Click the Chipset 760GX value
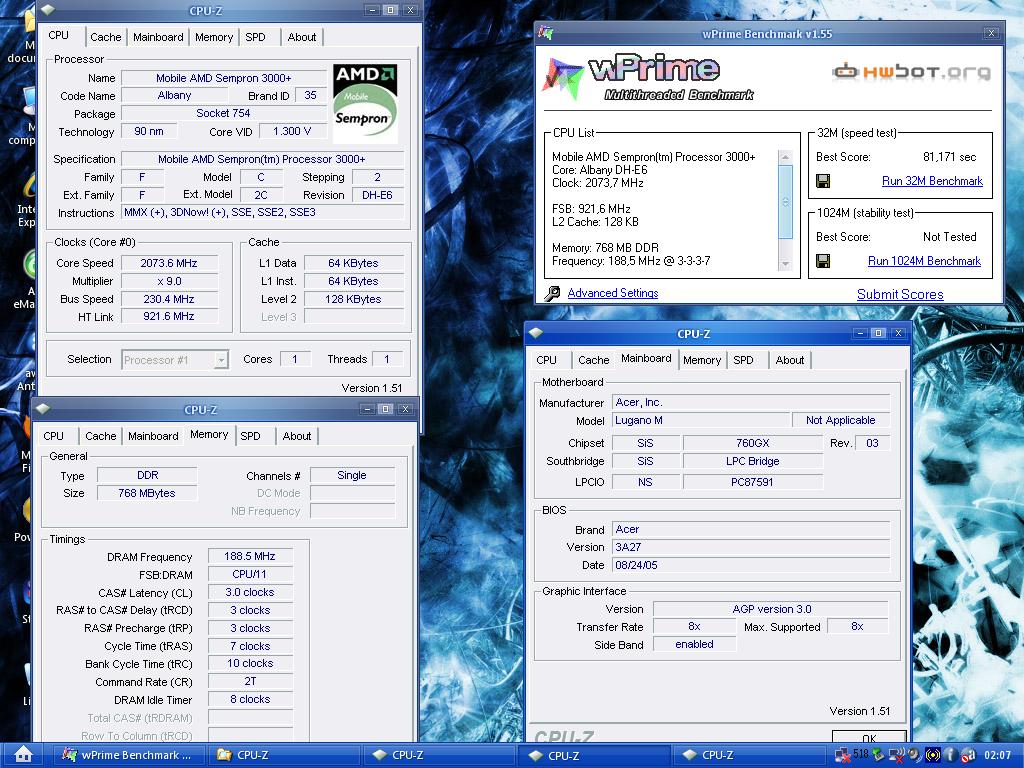 [x=752, y=443]
